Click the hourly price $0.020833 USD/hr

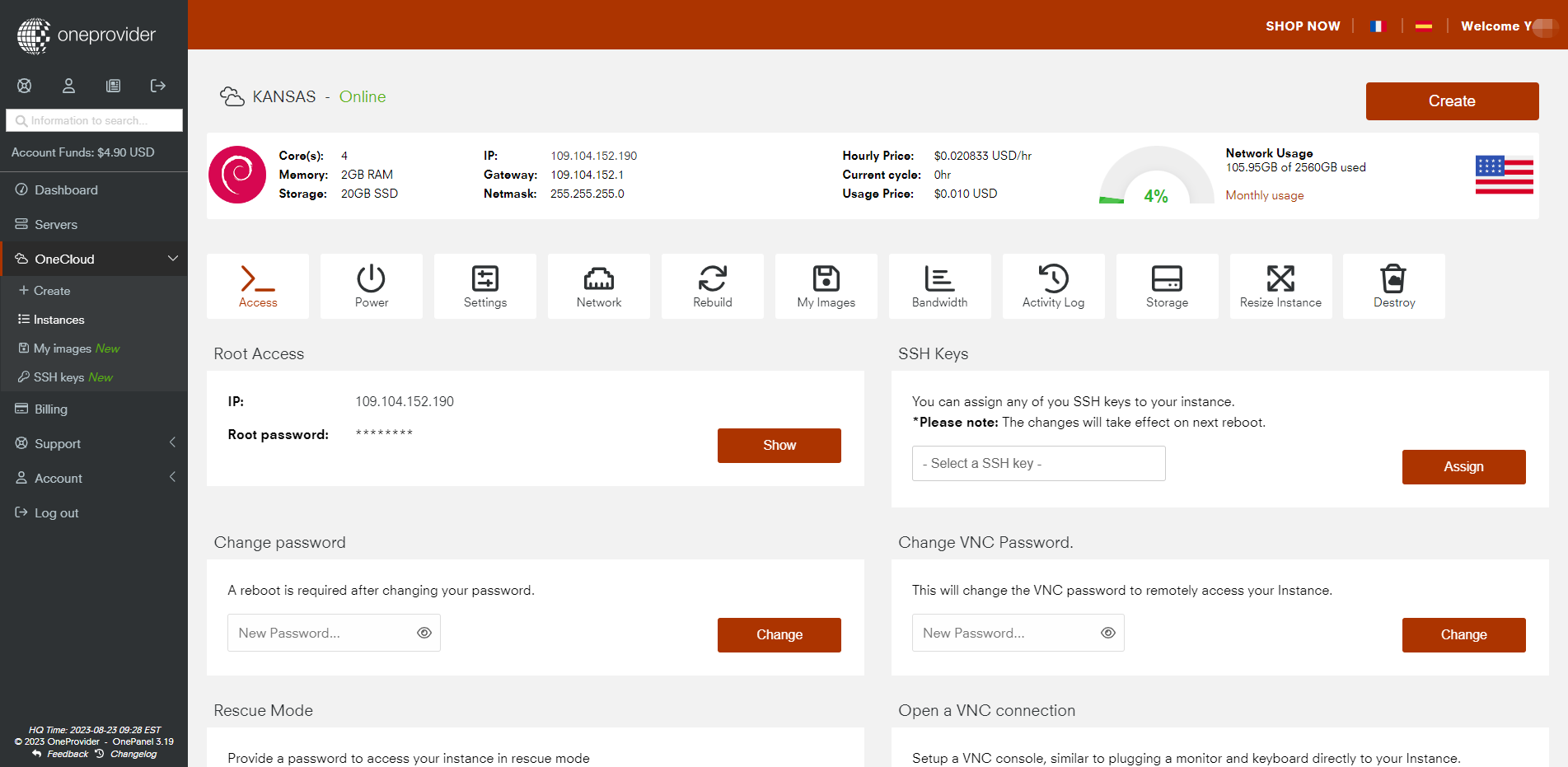[982, 156]
